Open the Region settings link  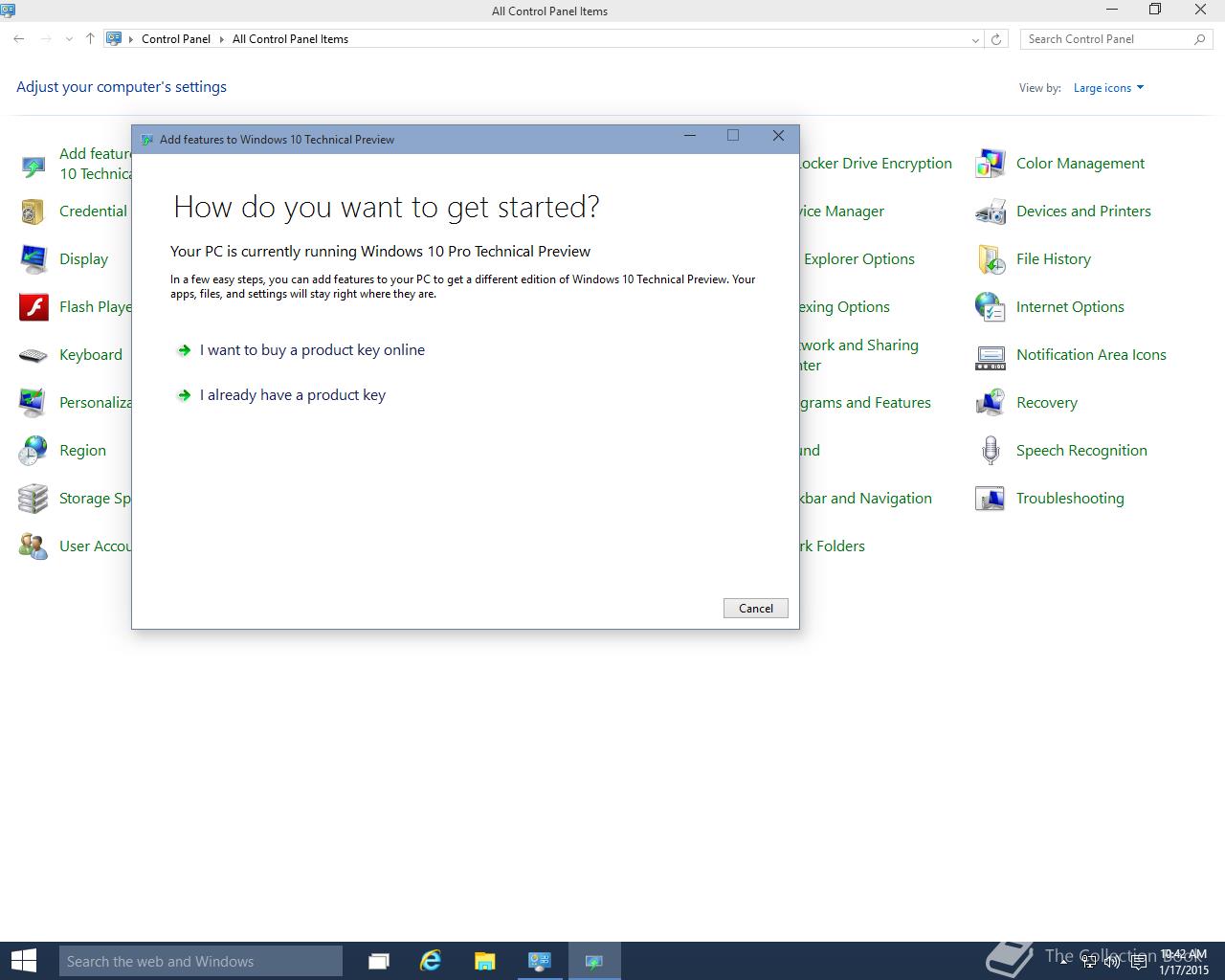82,451
